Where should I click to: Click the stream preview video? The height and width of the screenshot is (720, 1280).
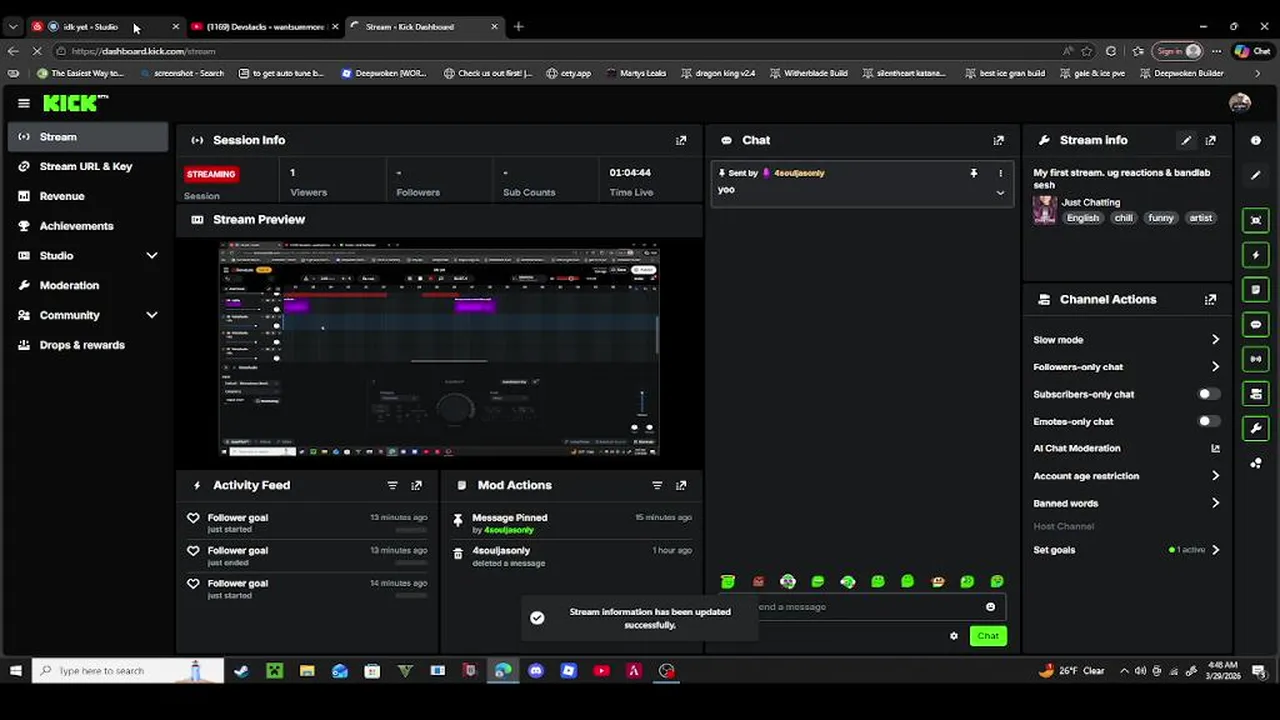click(x=439, y=349)
